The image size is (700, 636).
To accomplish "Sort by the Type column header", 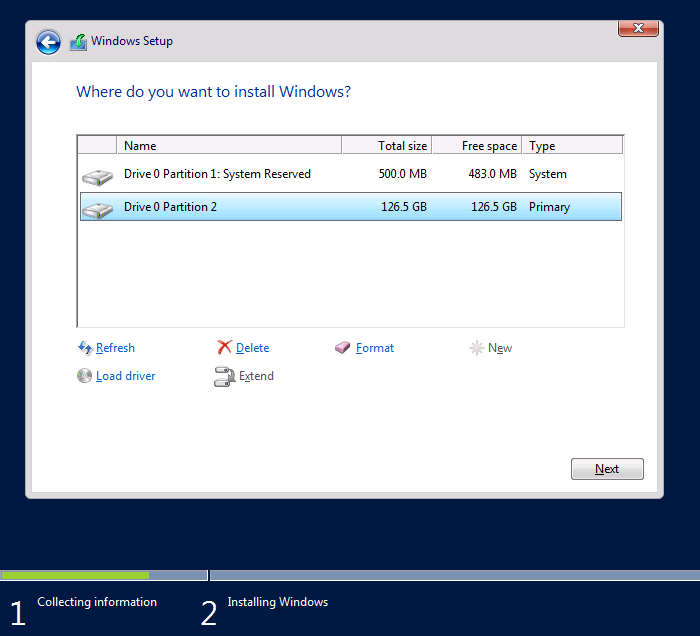I will pos(572,145).
